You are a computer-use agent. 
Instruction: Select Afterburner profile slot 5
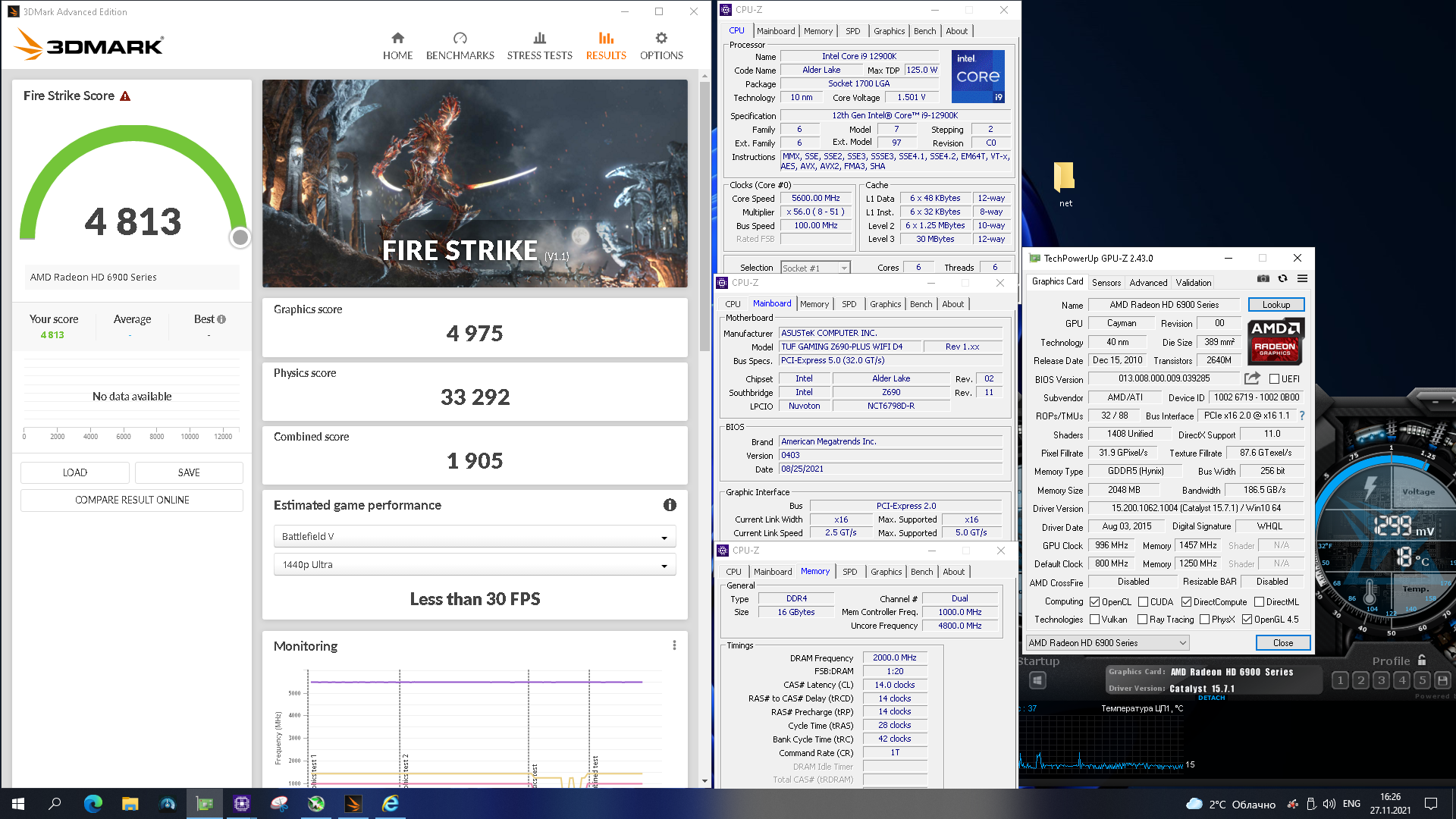tap(1422, 680)
